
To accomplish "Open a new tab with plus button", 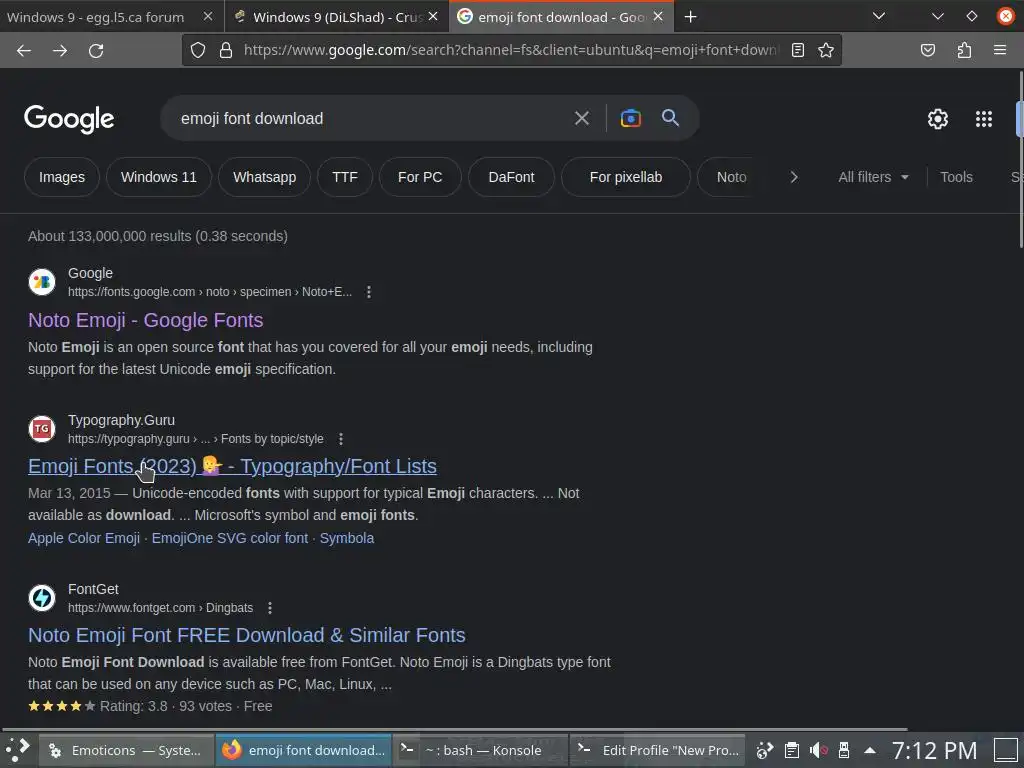I will pyautogui.click(x=691, y=17).
